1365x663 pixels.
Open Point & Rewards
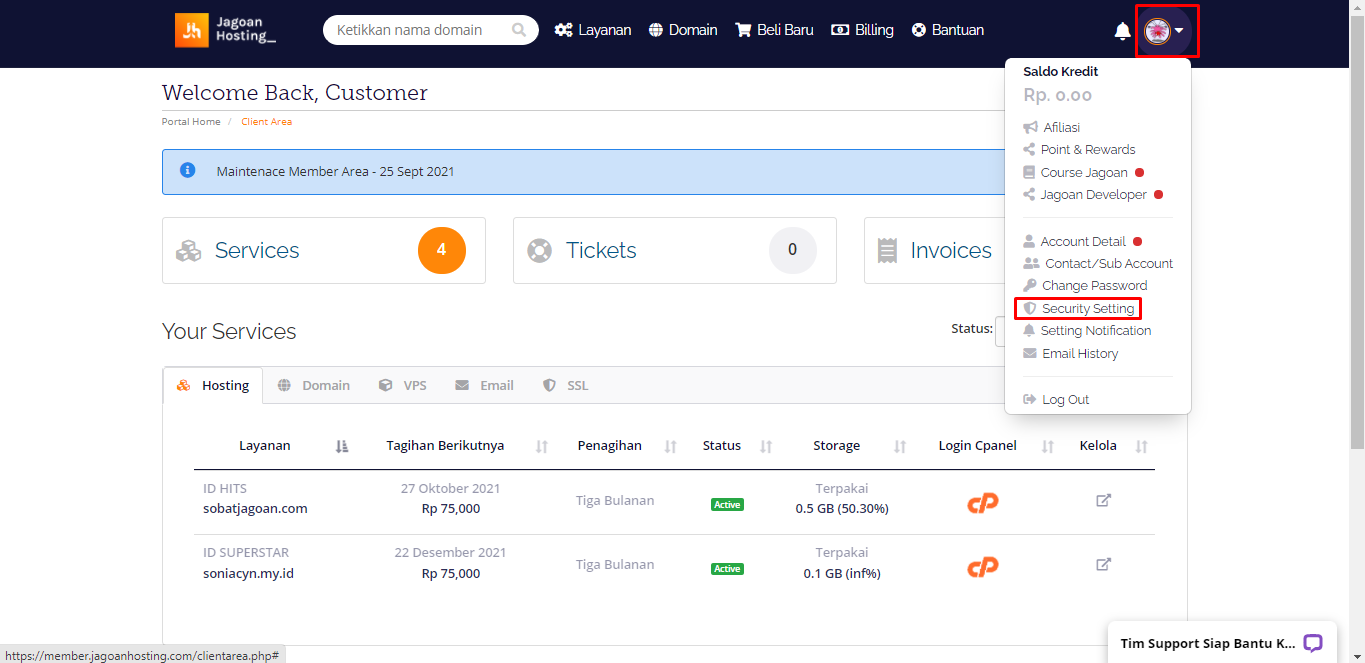(x=1079, y=149)
